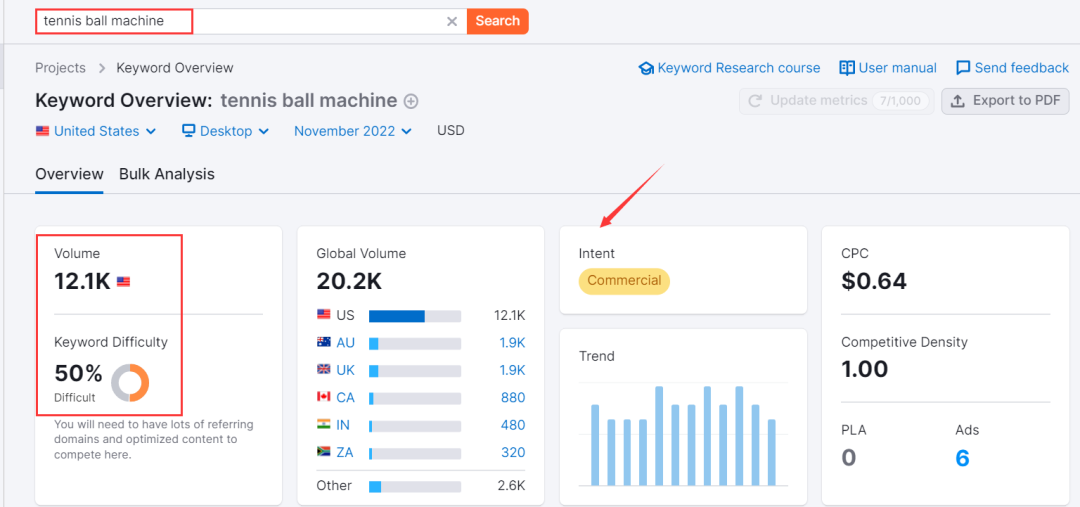The height and width of the screenshot is (507, 1080).
Task: Click the User manual book icon
Action: coord(847,68)
